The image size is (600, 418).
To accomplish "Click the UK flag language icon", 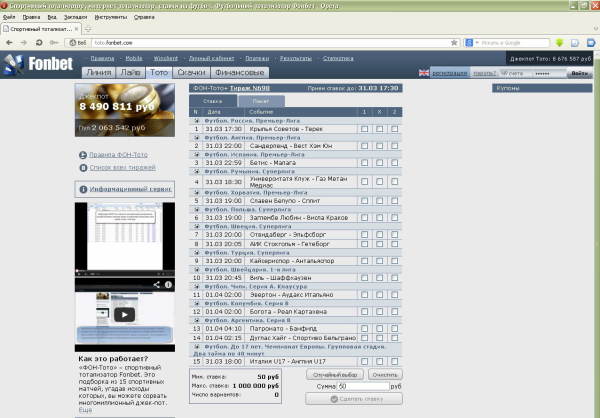I will pyautogui.click(x=424, y=73).
